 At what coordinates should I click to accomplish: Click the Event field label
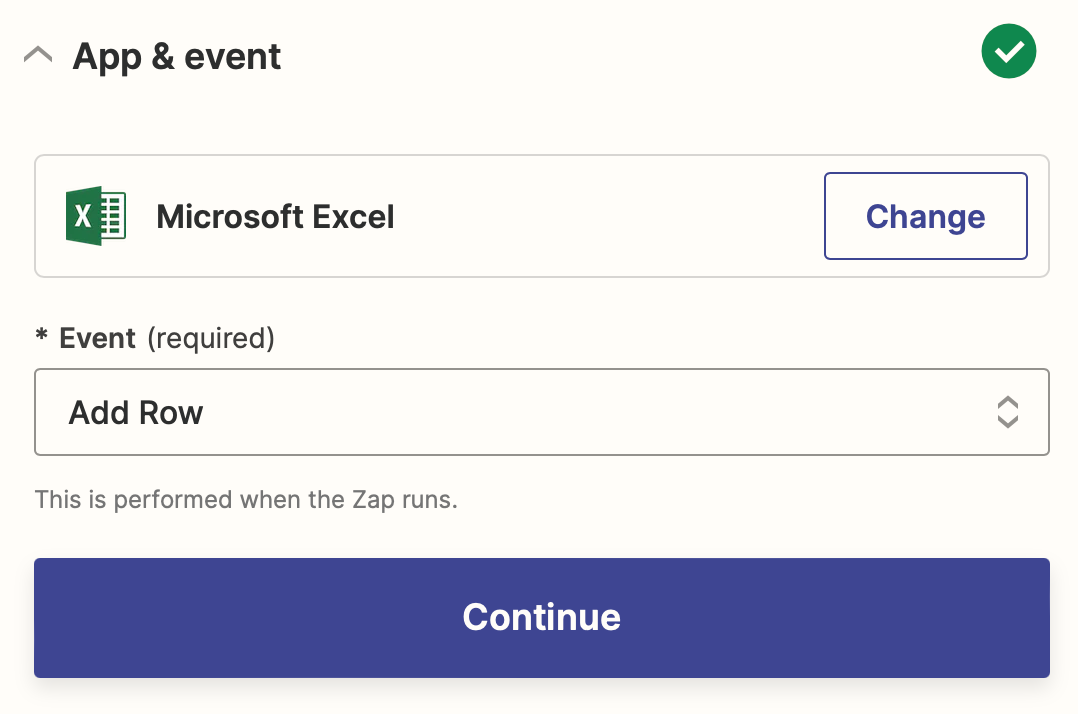(x=97, y=339)
